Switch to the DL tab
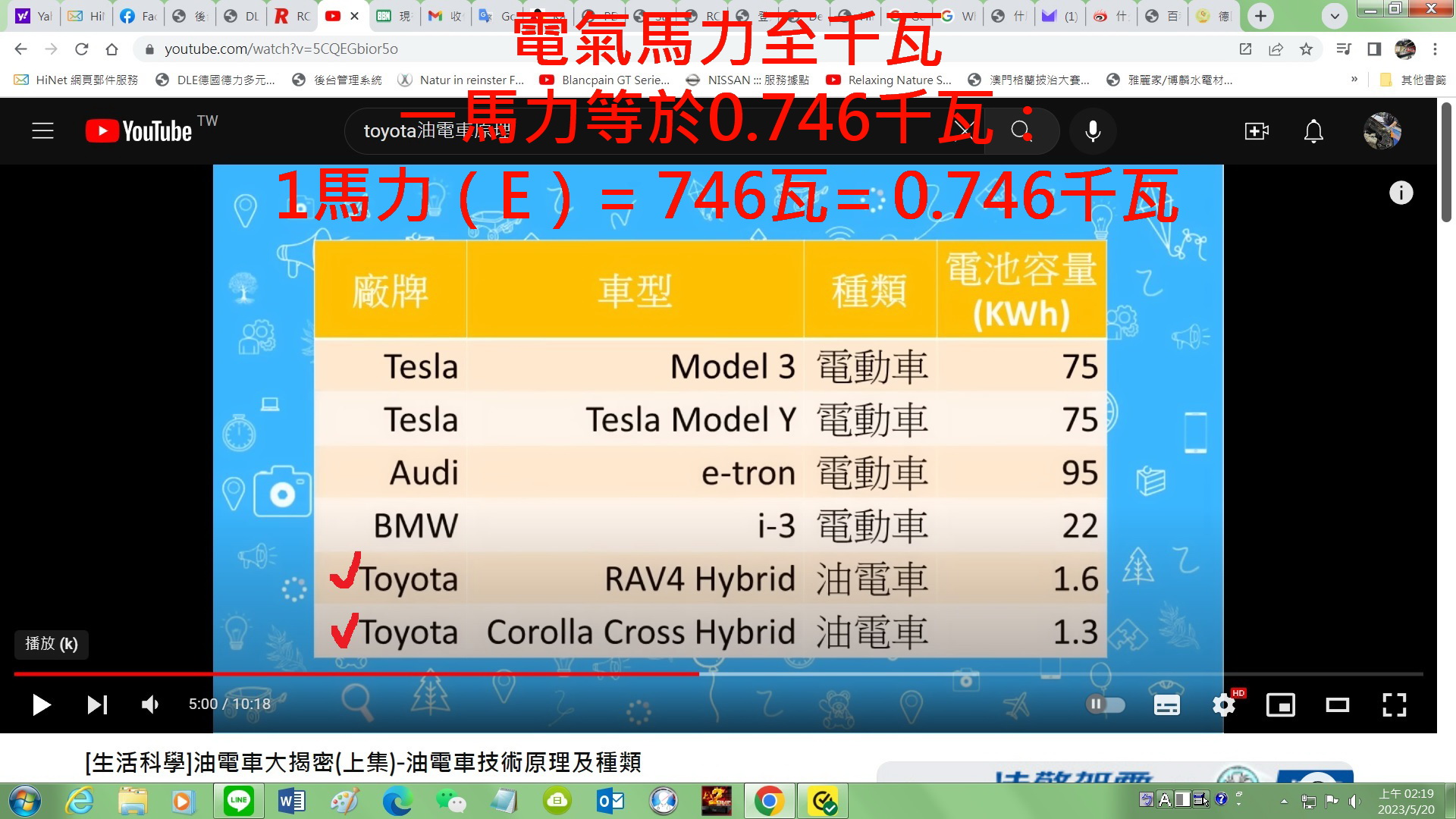The image size is (1456, 819). pos(243,16)
